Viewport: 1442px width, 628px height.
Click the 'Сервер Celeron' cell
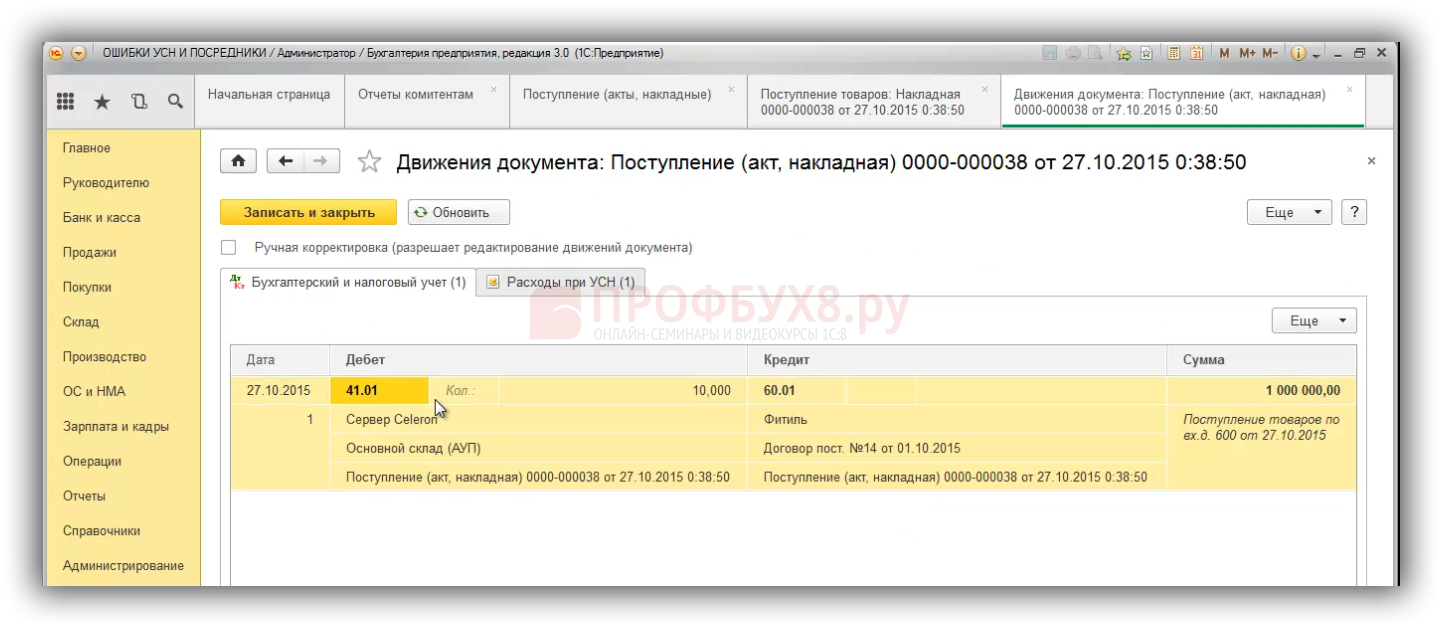[539, 420]
